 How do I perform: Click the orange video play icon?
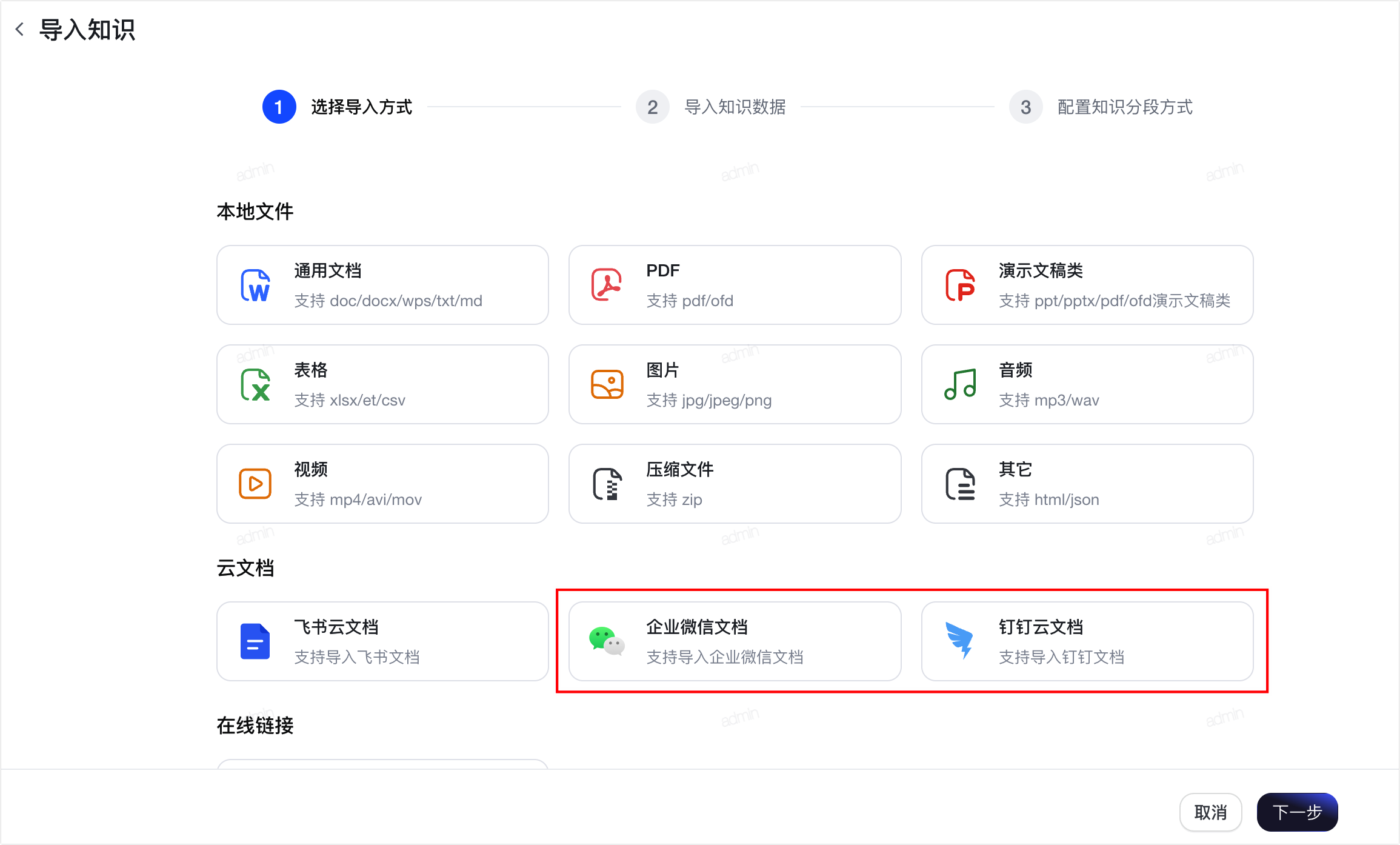click(x=255, y=484)
